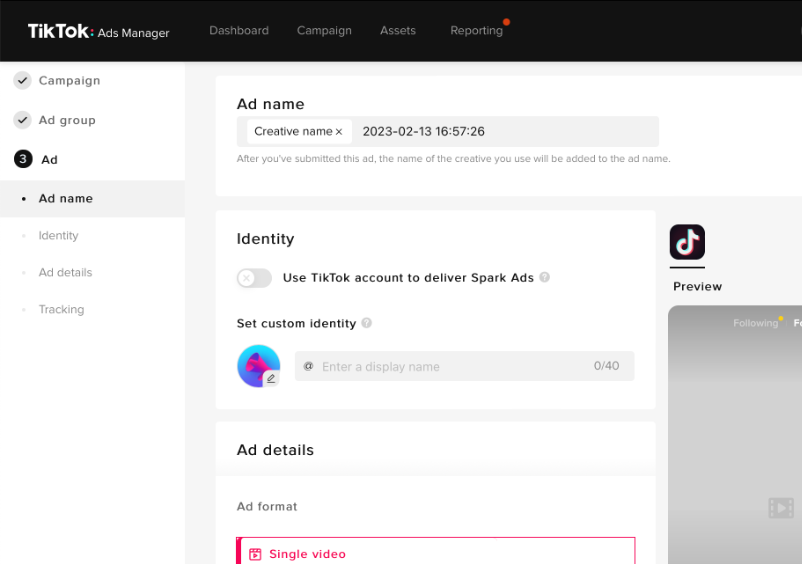Click the Creative name tag

coord(299,131)
